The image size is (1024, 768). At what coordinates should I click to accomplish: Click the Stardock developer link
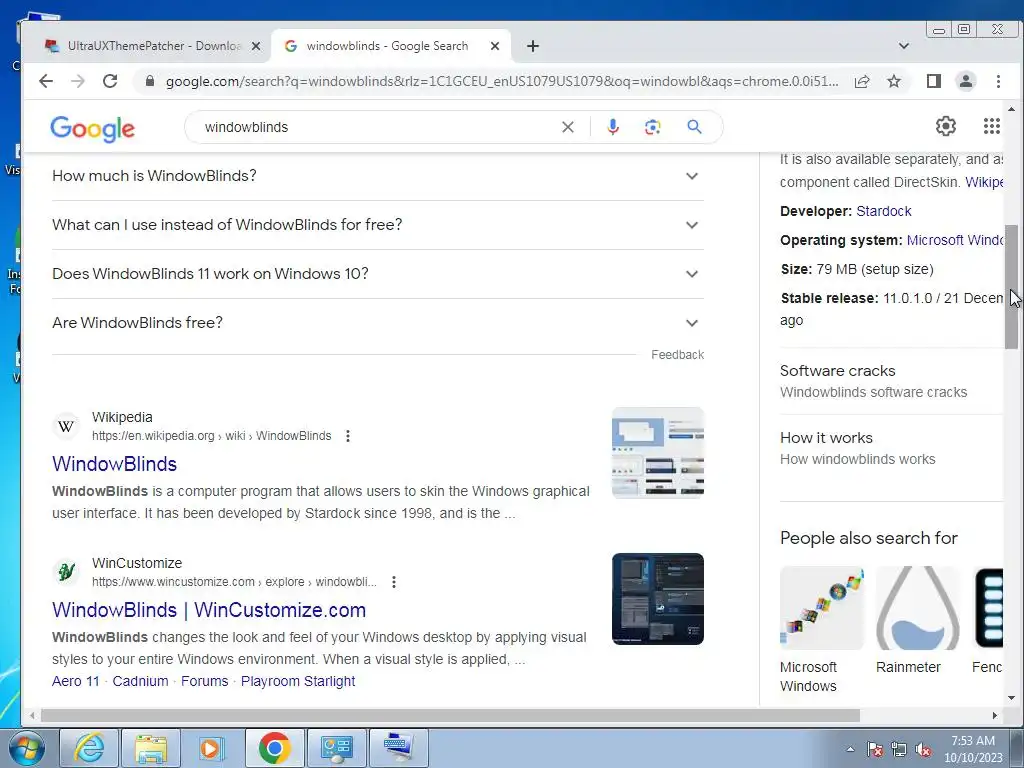pyautogui.click(x=884, y=211)
